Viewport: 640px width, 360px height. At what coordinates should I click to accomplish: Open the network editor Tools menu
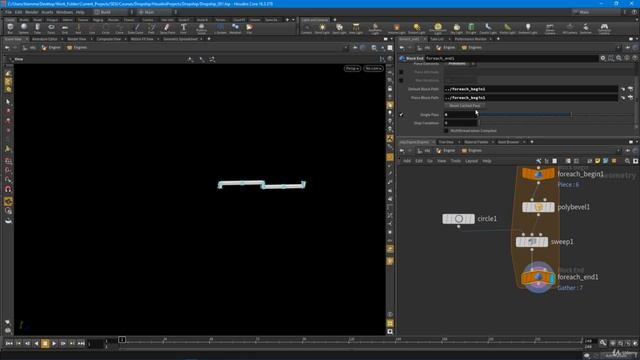coord(456,161)
